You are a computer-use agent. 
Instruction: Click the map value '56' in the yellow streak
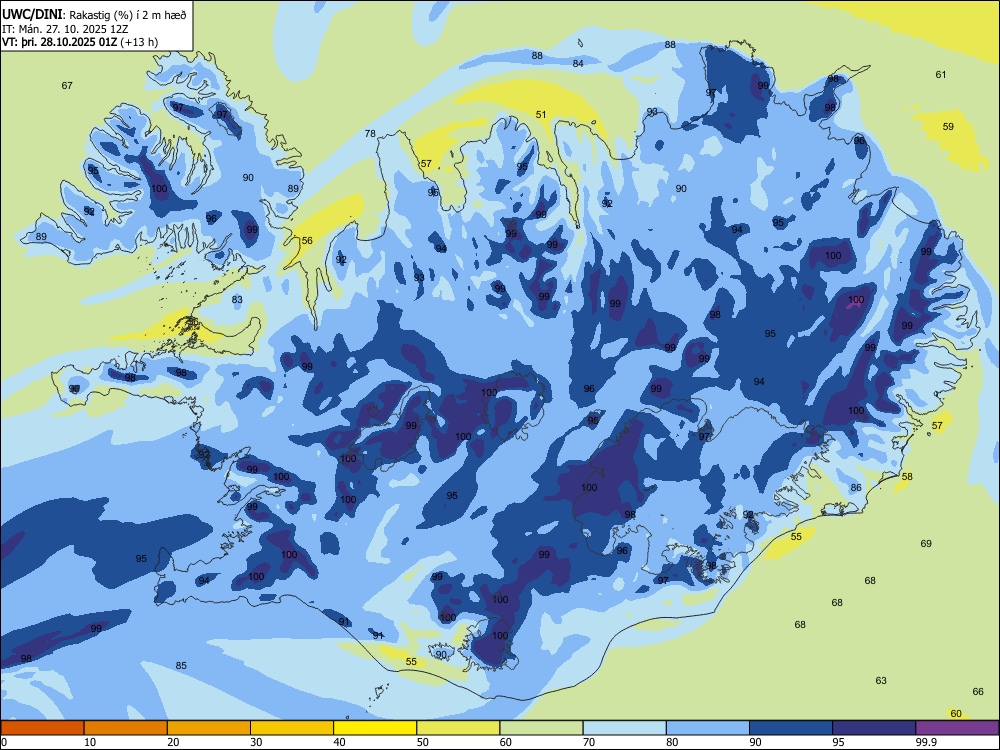(307, 240)
